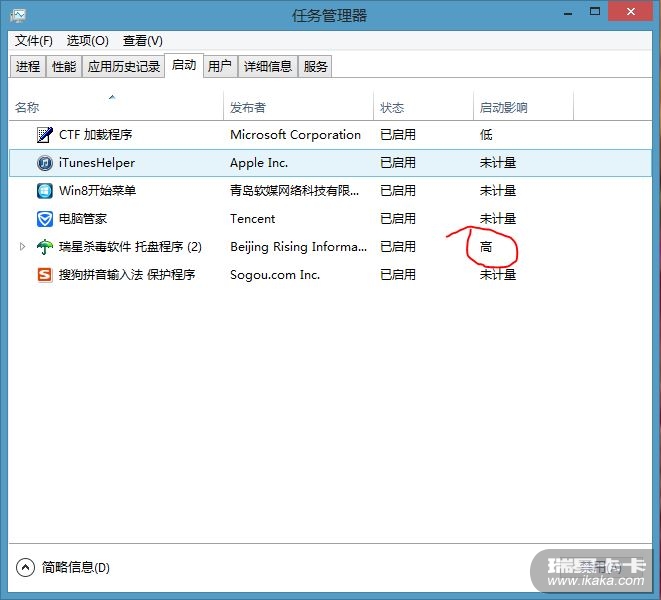Click the Win8开始菜单 icon
Viewport: 661px width, 600px height.
click(45, 191)
